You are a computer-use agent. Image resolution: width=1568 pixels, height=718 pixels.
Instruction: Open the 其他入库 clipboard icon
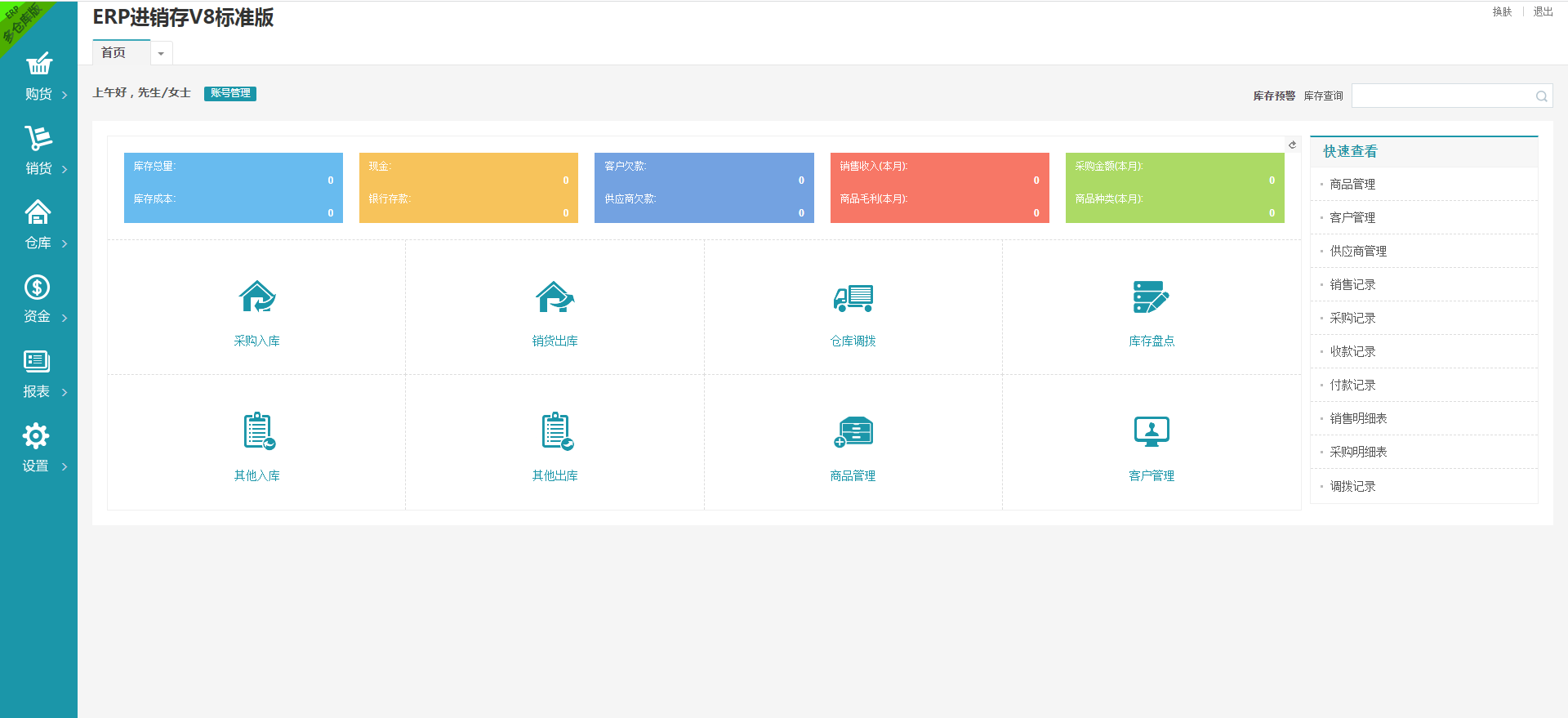(x=259, y=431)
